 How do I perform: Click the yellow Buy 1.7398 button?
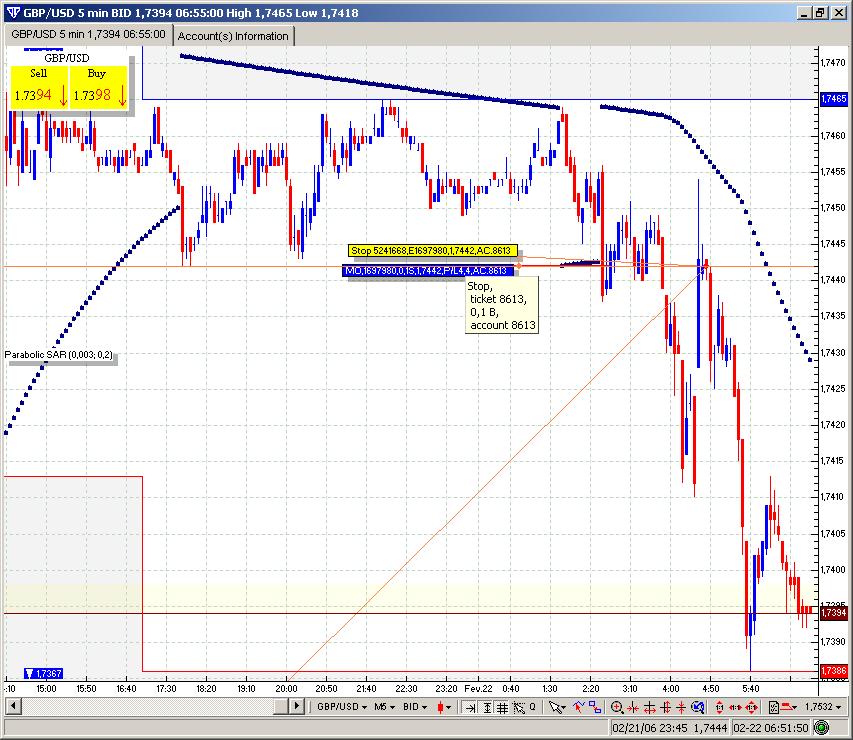(x=100, y=87)
